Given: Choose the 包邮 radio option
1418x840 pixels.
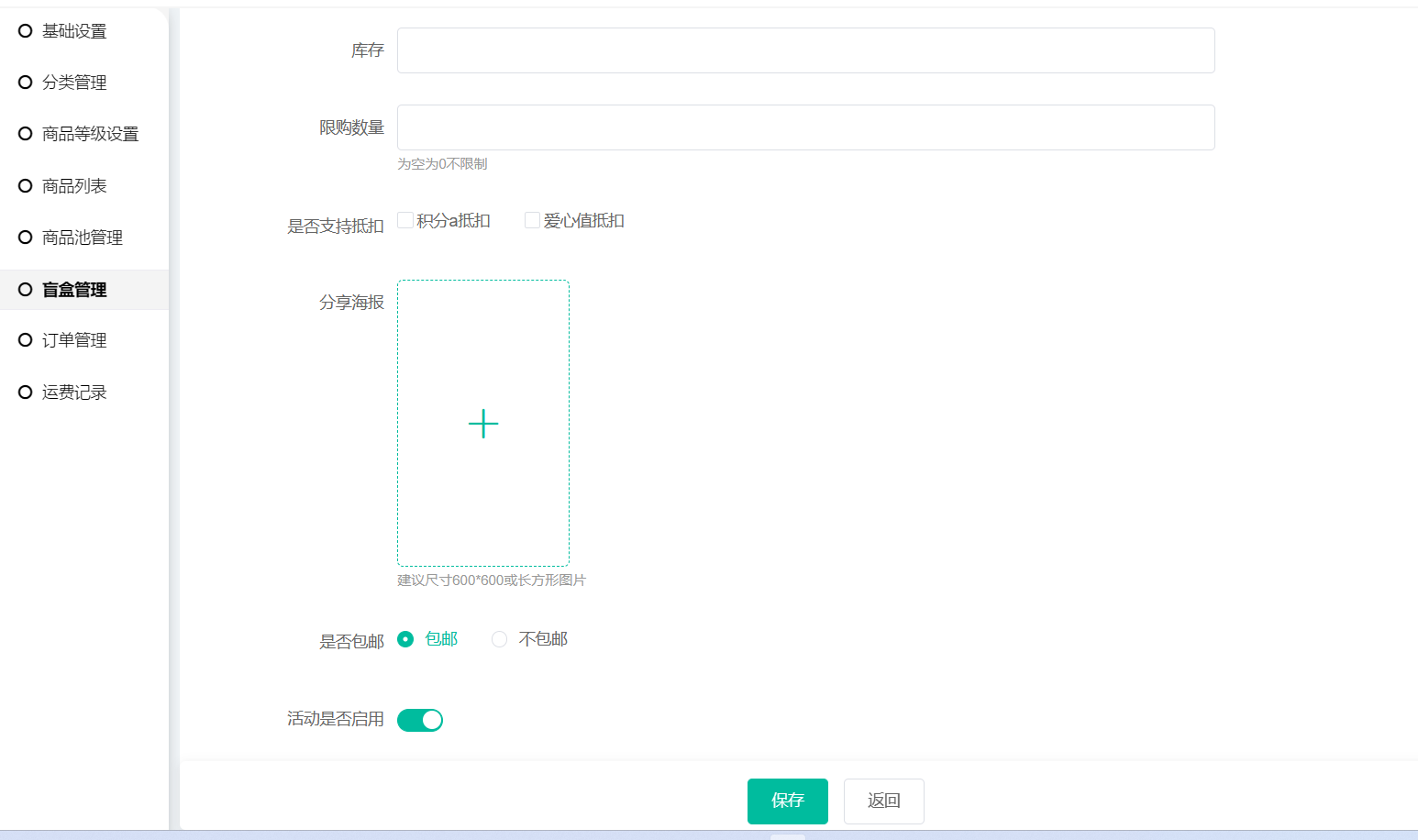Looking at the screenshot, I should (405, 639).
